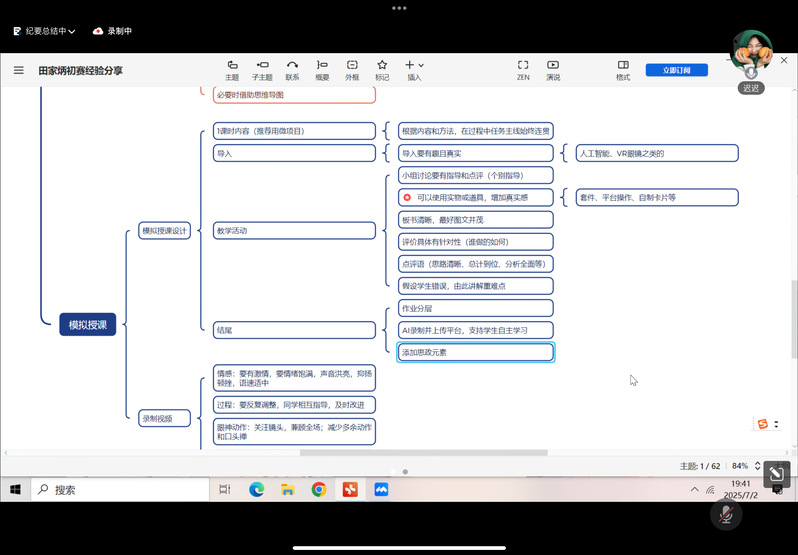The width and height of the screenshot is (798, 555).
Task: Select the 模拟授课 main topic node
Action: tap(87, 324)
